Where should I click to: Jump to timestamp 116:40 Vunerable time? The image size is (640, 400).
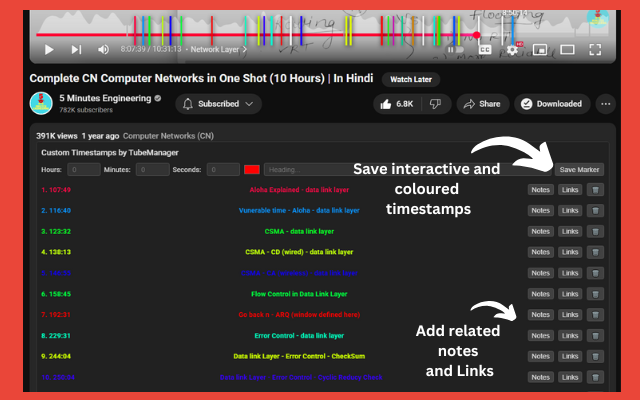pyautogui.click(x=56, y=211)
